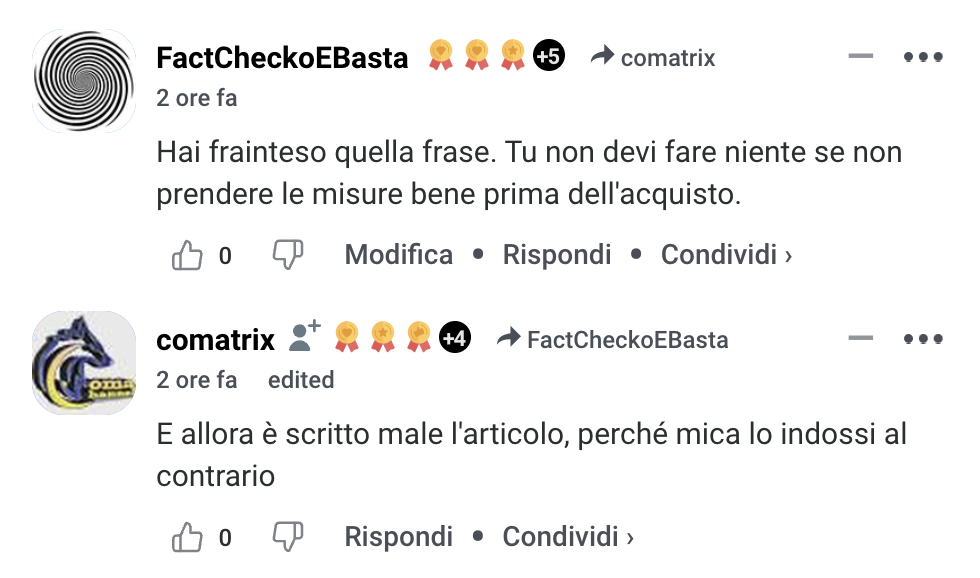The image size is (980, 578).
Task: Like comatrix's comment with thumbs up
Action: point(188,537)
